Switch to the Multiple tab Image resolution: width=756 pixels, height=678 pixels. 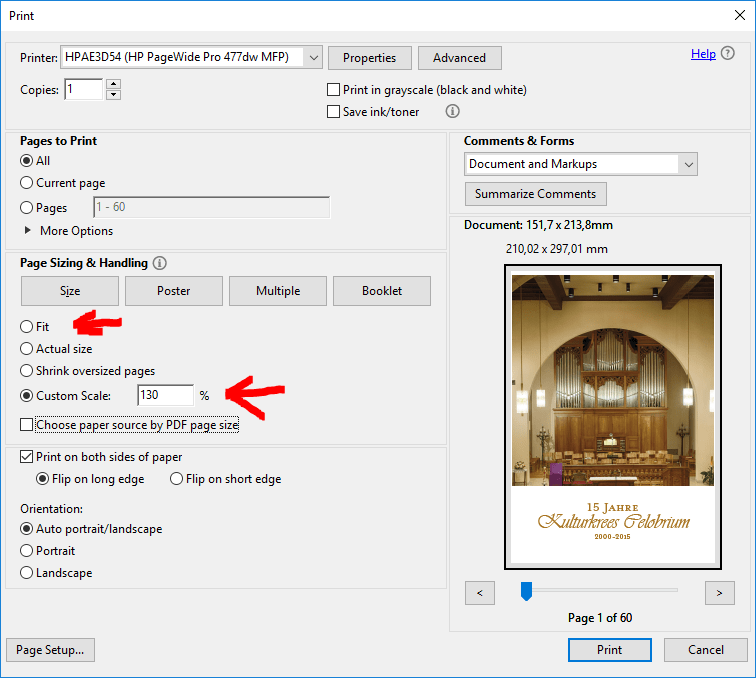[x=278, y=291]
